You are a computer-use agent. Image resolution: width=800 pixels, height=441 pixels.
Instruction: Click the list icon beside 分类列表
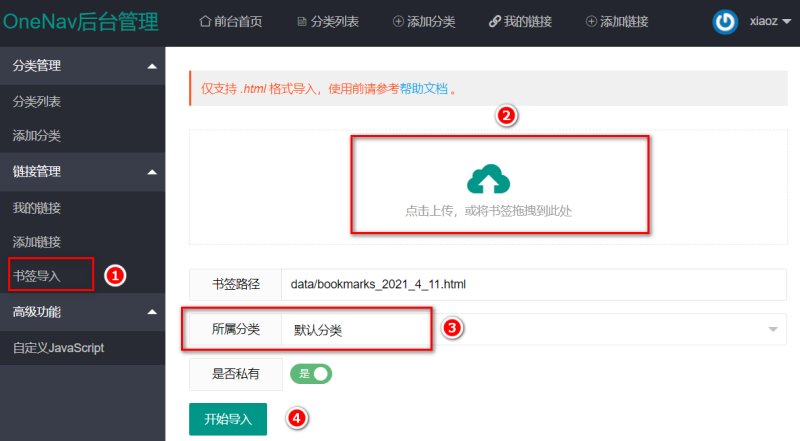pos(302,22)
